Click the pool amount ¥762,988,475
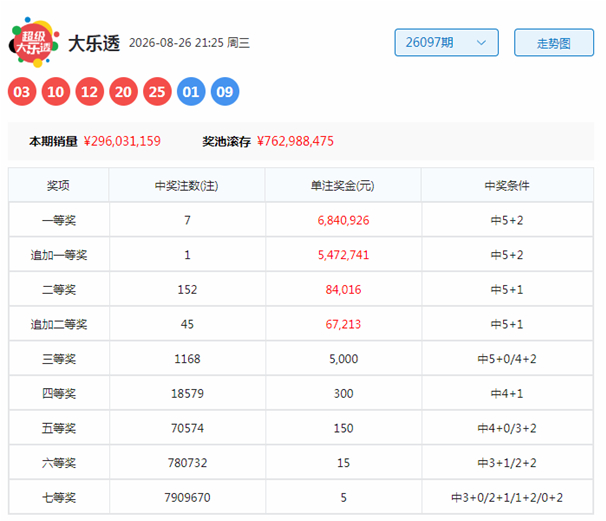 point(295,141)
